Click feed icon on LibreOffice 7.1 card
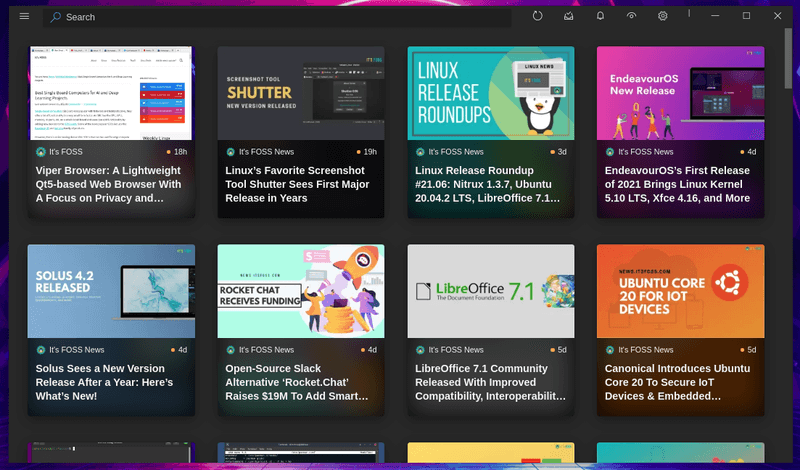This screenshot has width=800, height=470. pos(420,350)
